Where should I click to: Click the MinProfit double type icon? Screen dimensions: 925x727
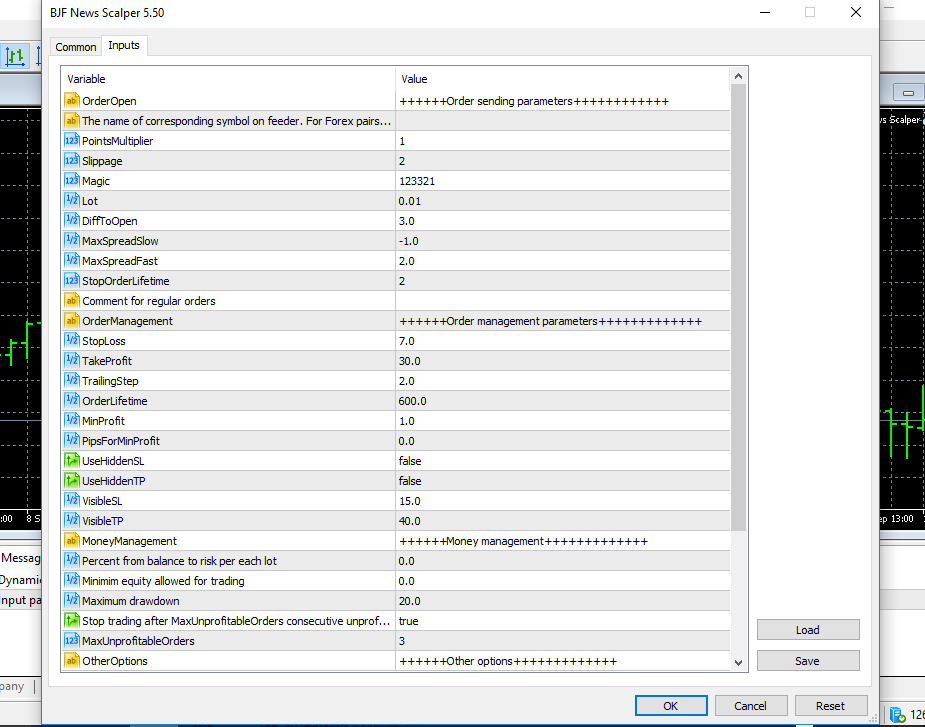[x=71, y=421]
